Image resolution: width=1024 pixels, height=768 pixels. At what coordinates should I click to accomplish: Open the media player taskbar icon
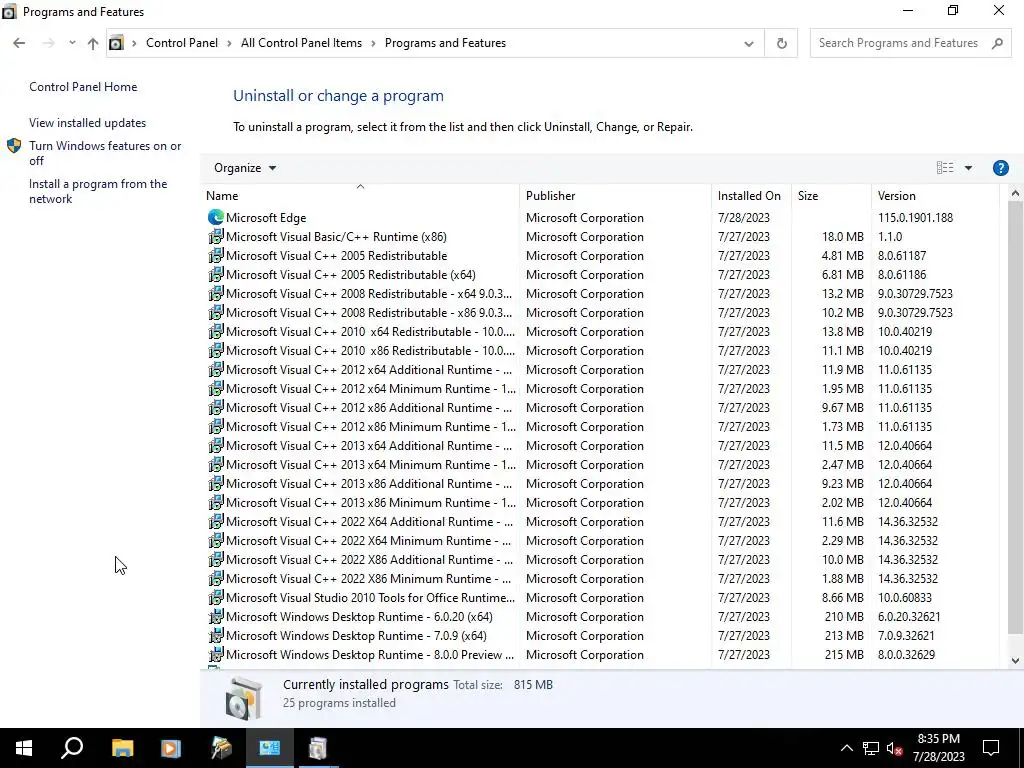coord(171,748)
